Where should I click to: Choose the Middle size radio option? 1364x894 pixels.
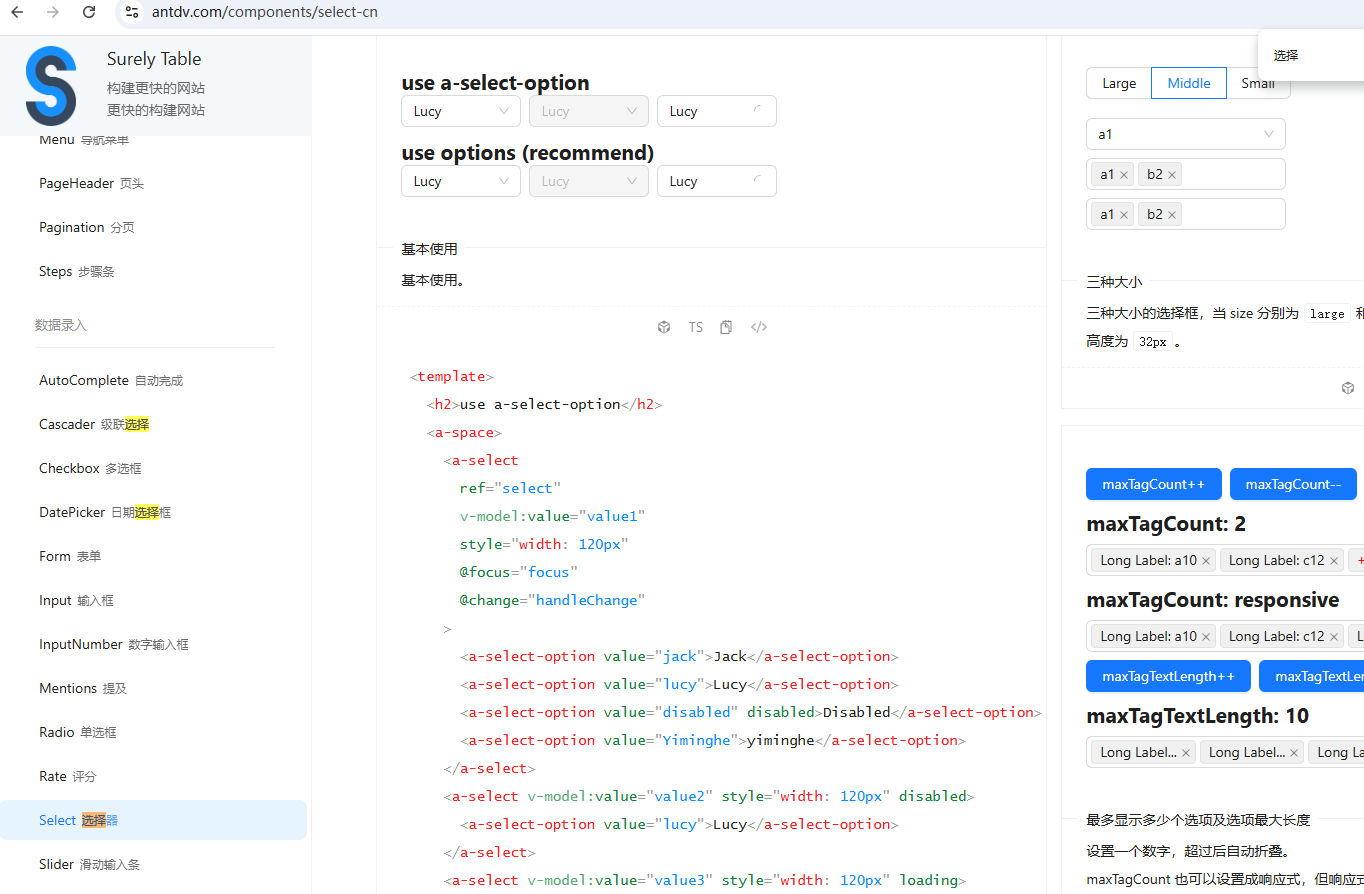1189,83
